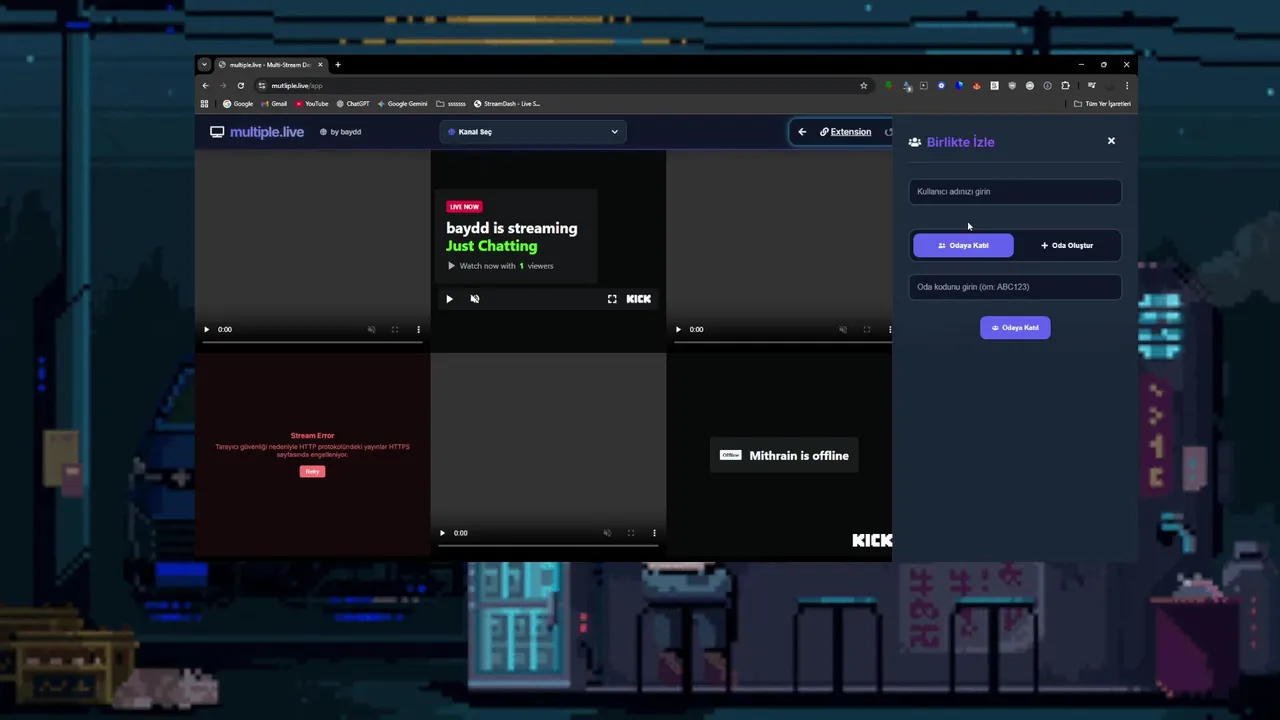Open the Google bookmark

238,104
